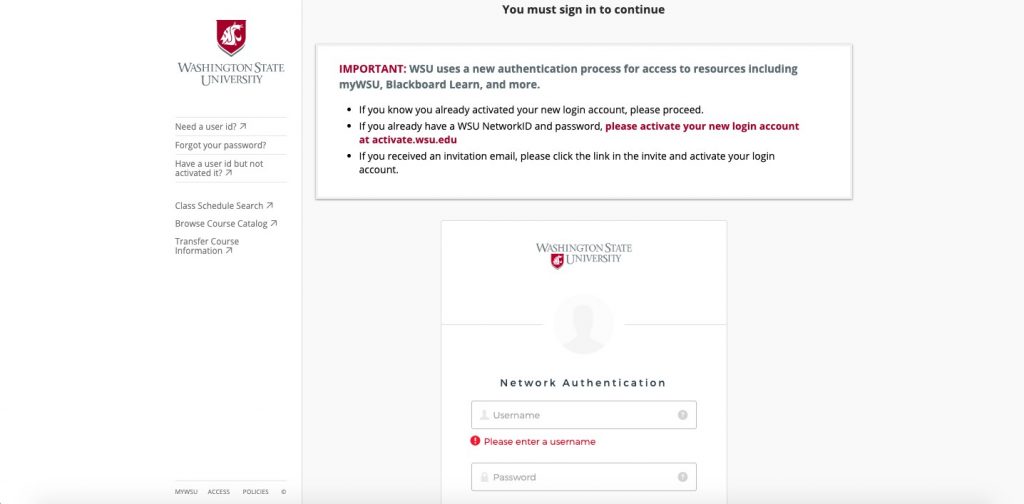This screenshot has height=504, width=1024.
Task: Select ACCESS in the footer menu
Action: [x=219, y=492]
